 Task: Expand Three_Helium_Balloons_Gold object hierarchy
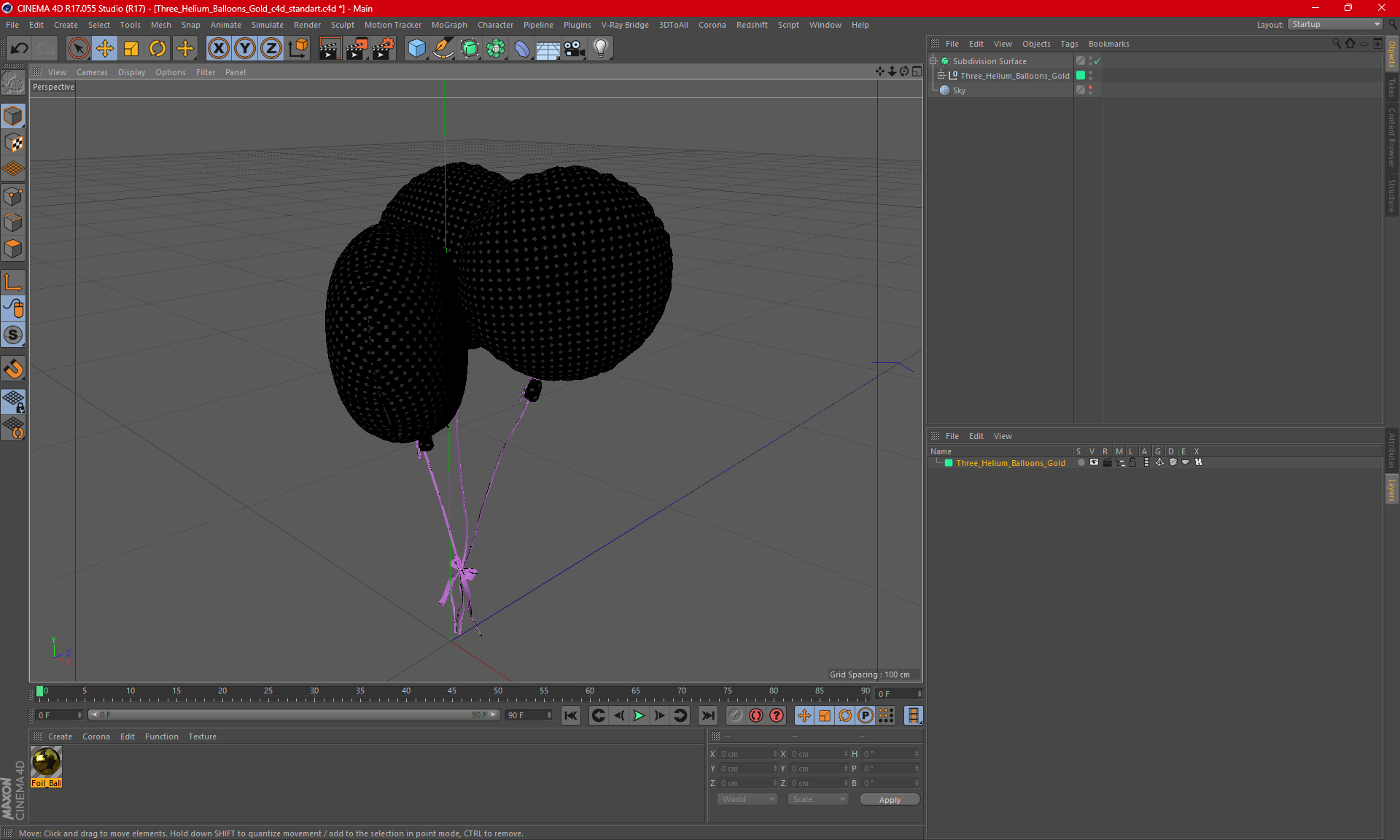pyautogui.click(x=941, y=75)
